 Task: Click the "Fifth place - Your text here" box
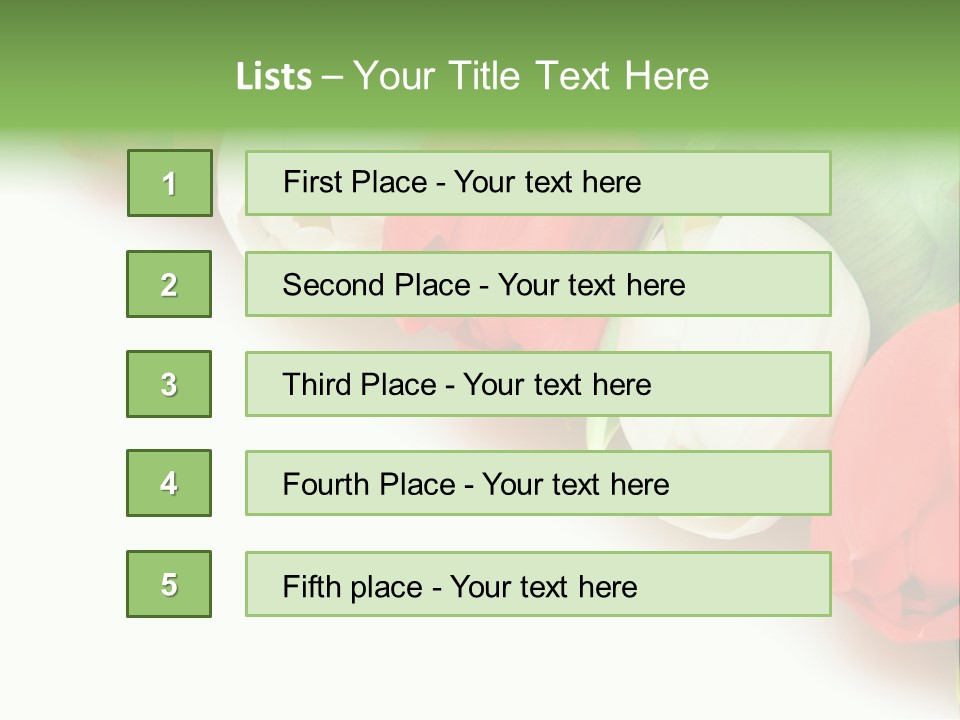coord(538,584)
